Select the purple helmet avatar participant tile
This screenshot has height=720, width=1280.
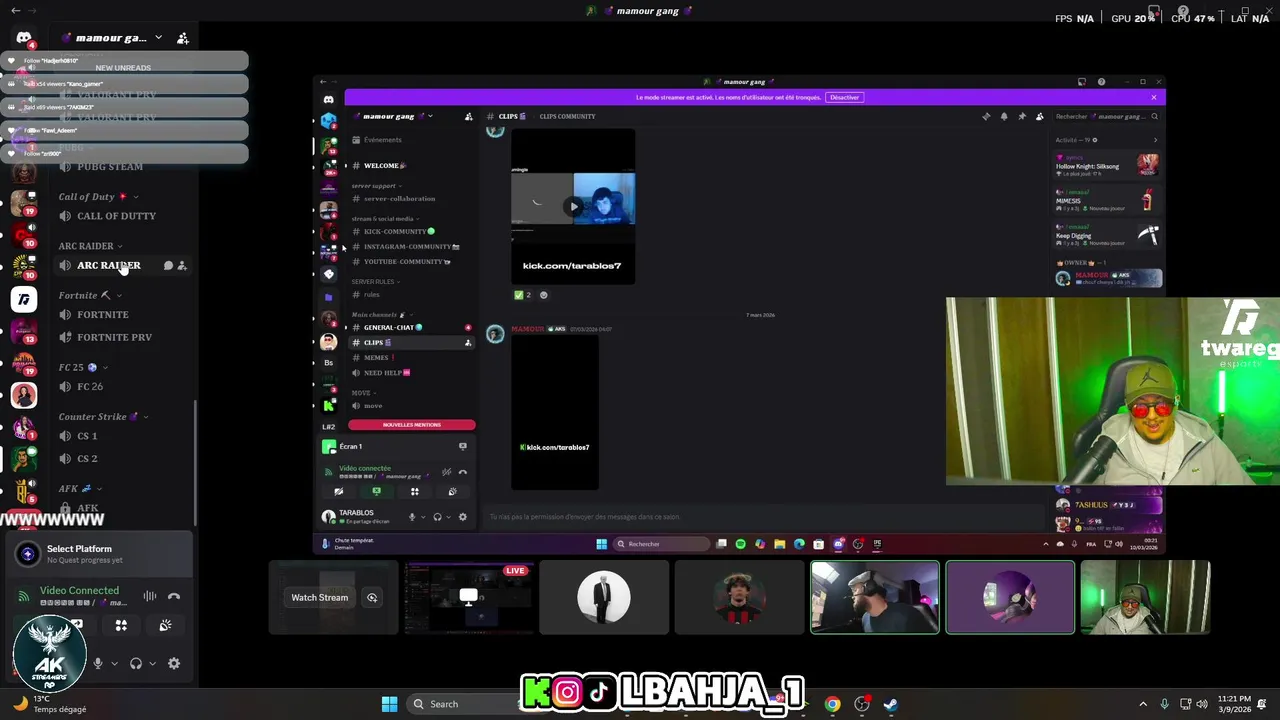1010,598
